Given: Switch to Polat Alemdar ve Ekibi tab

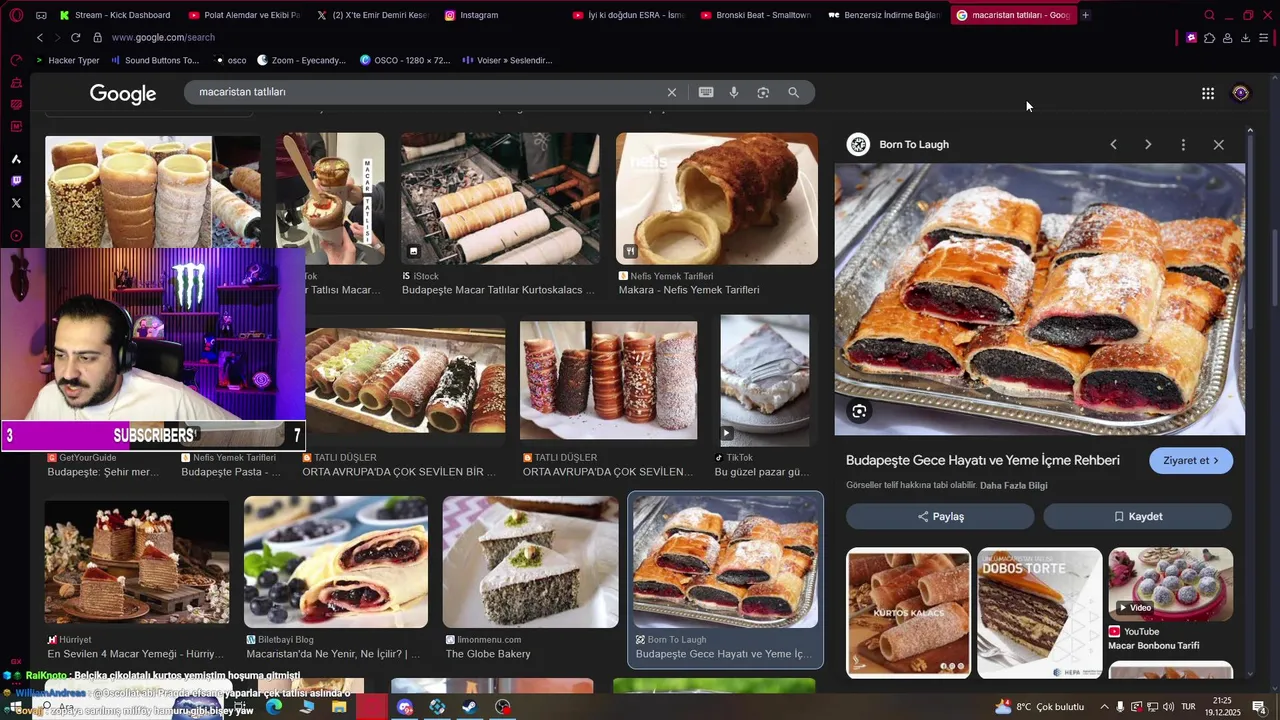Looking at the screenshot, I should [245, 15].
